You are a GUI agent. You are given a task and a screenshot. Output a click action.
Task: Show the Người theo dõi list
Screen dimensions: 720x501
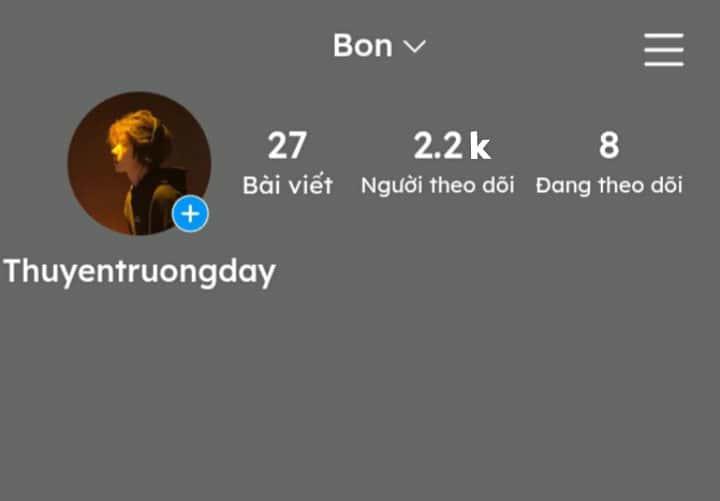tap(437, 185)
